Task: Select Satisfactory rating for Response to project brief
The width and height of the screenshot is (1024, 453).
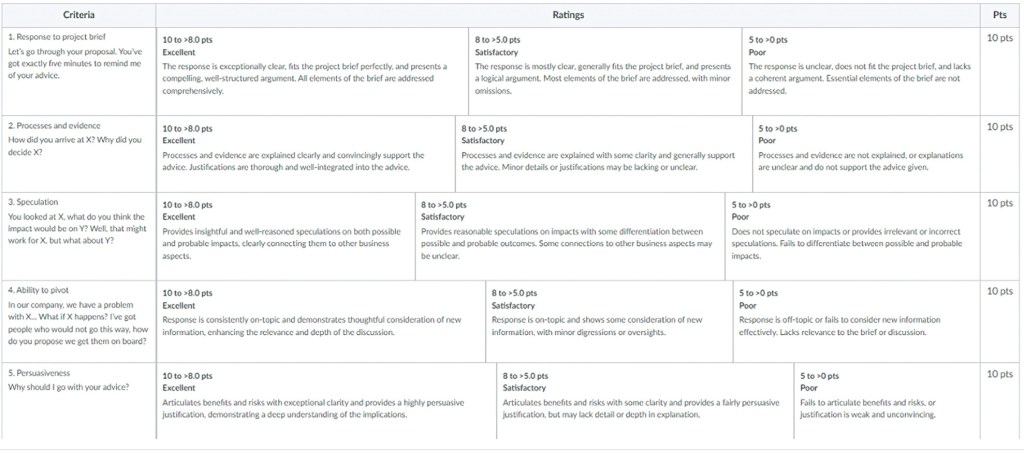Action: tap(606, 66)
